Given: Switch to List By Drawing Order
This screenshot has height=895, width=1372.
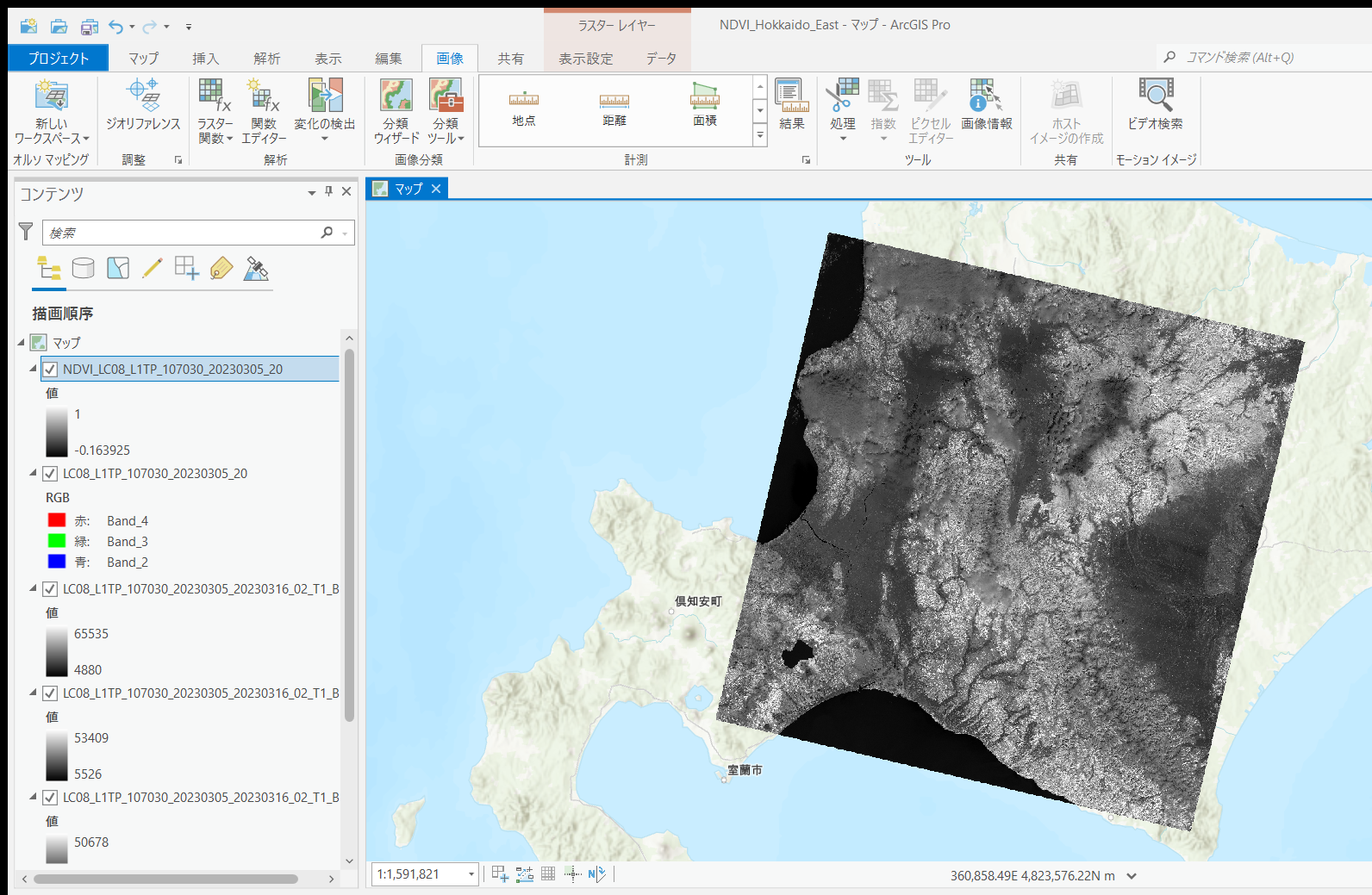Looking at the screenshot, I should (x=49, y=269).
